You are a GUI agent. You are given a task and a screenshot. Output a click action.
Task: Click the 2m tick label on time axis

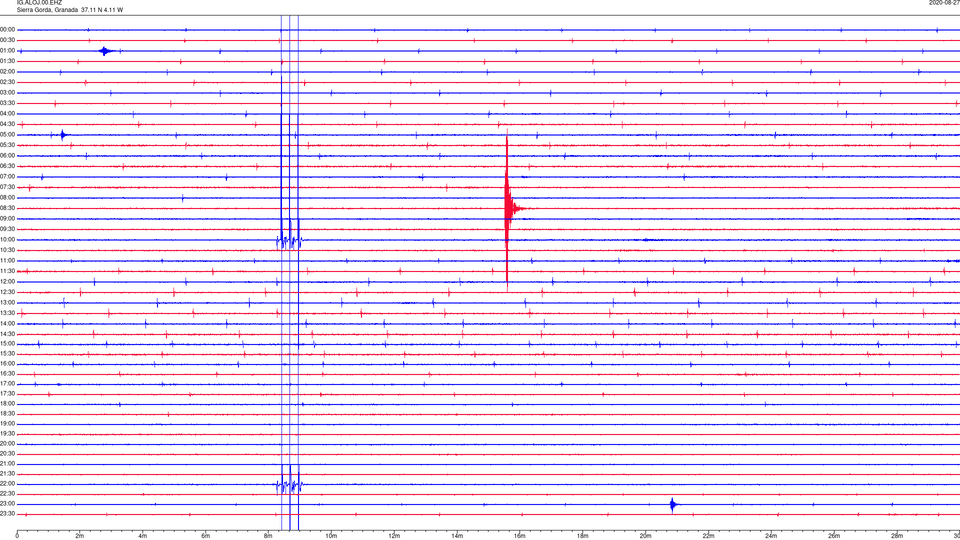pos(80,536)
